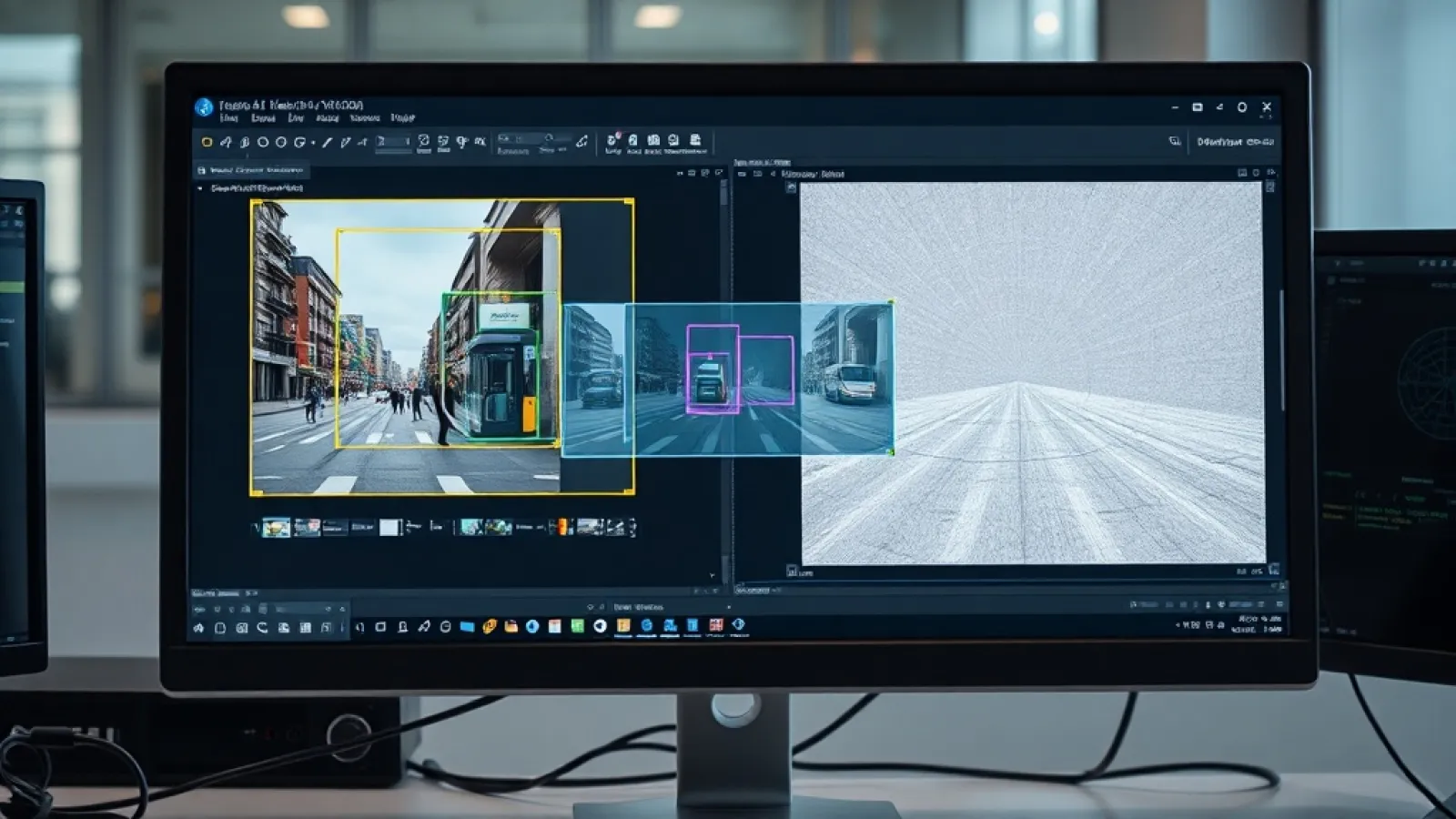Pick the arrow pointer tool beside the yellow square
Viewport: 1456px width, 819px height.
[x=226, y=142]
